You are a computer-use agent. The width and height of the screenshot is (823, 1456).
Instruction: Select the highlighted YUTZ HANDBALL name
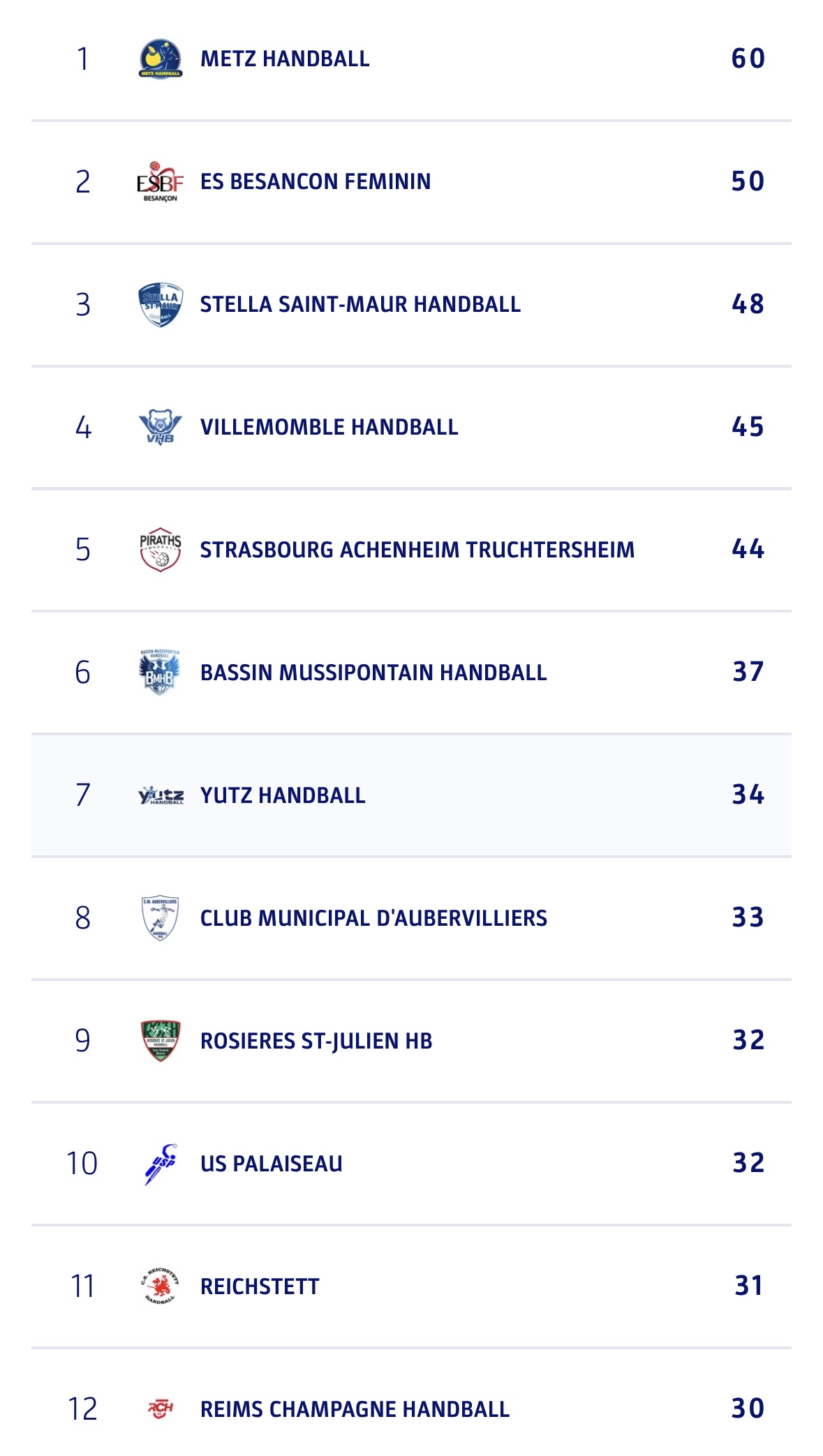click(283, 795)
